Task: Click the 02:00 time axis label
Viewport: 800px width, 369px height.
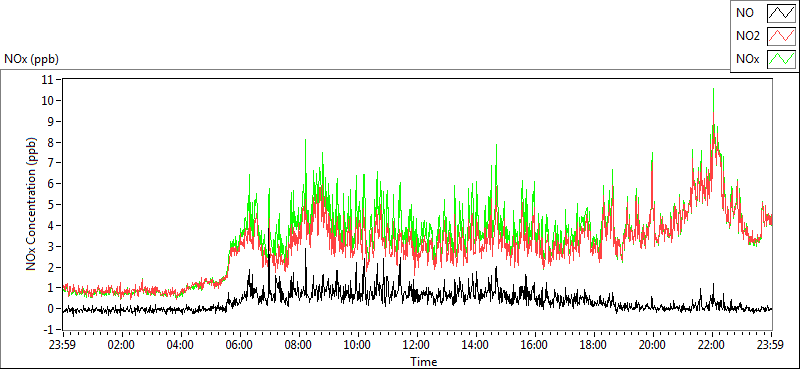Action: 121,345
